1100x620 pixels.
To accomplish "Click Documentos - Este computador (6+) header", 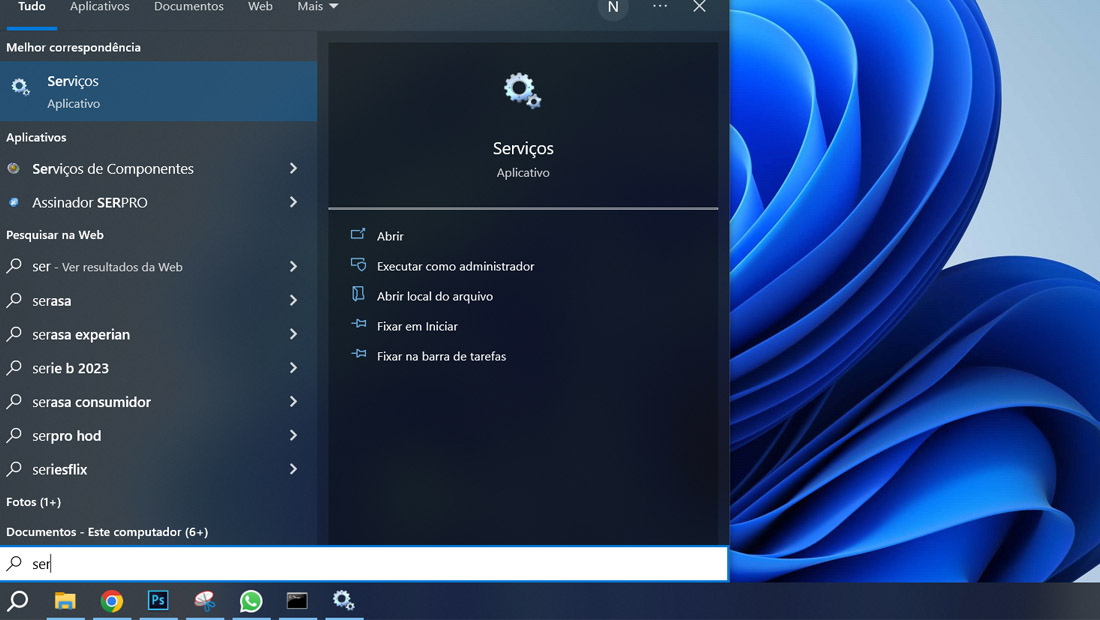I will click(107, 532).
